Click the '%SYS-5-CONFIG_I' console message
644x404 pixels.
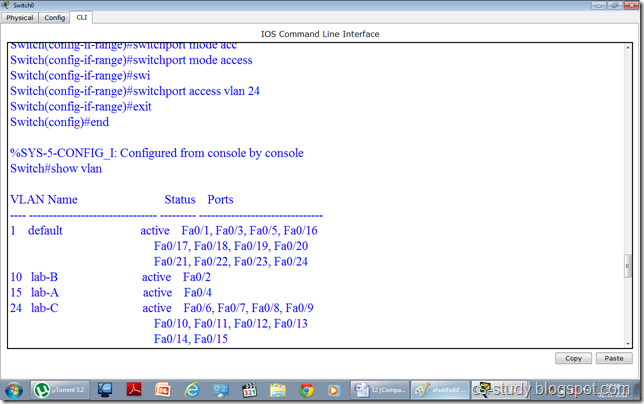coord(157,153)
